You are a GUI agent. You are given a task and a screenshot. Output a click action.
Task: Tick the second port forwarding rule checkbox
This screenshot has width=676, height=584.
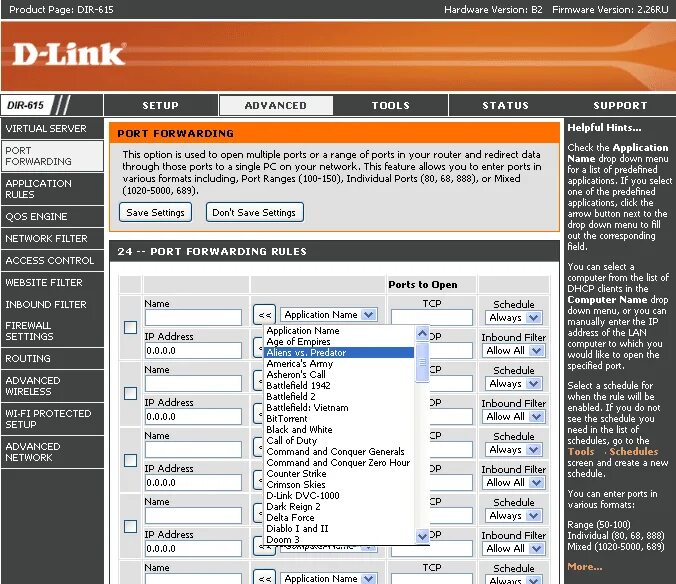coord(130,393)
